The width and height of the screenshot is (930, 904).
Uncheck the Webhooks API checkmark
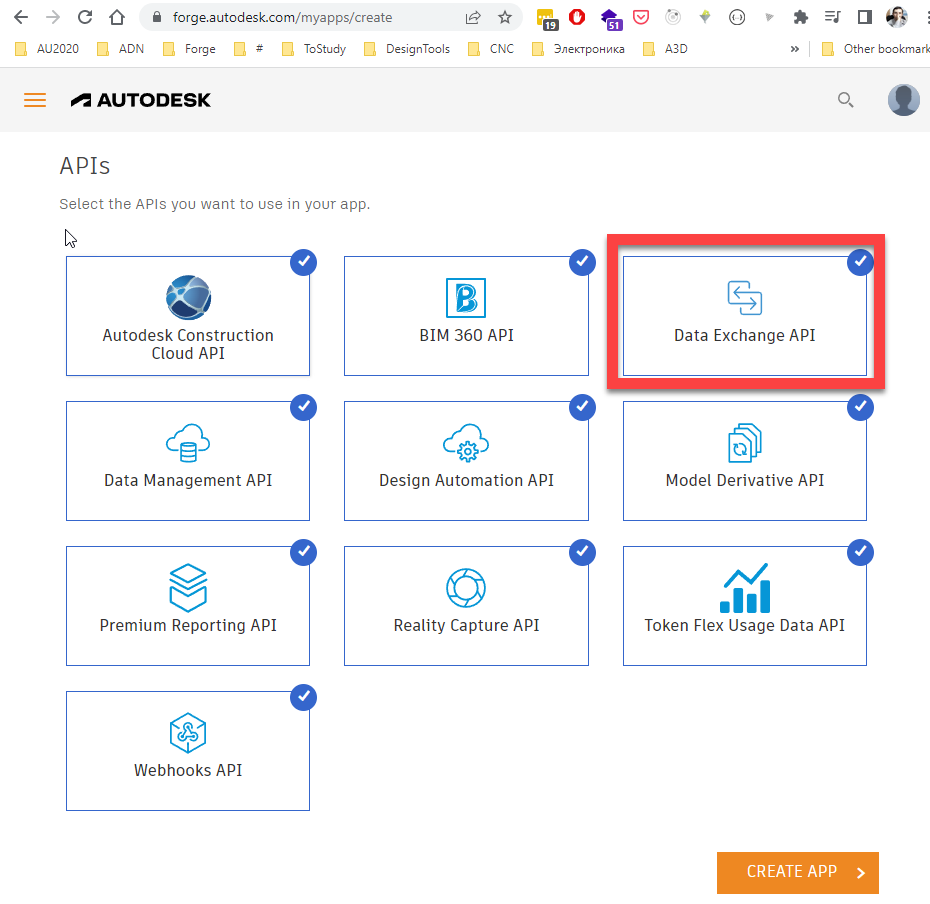(x=304, y=698)
